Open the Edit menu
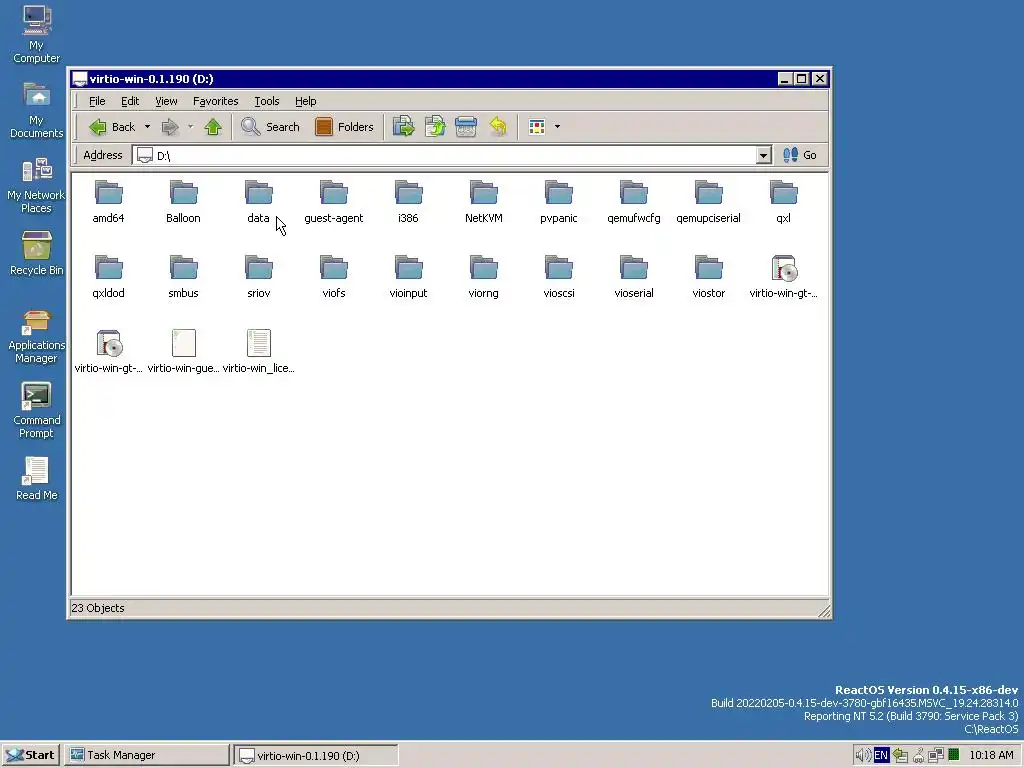 pos(130,101)
